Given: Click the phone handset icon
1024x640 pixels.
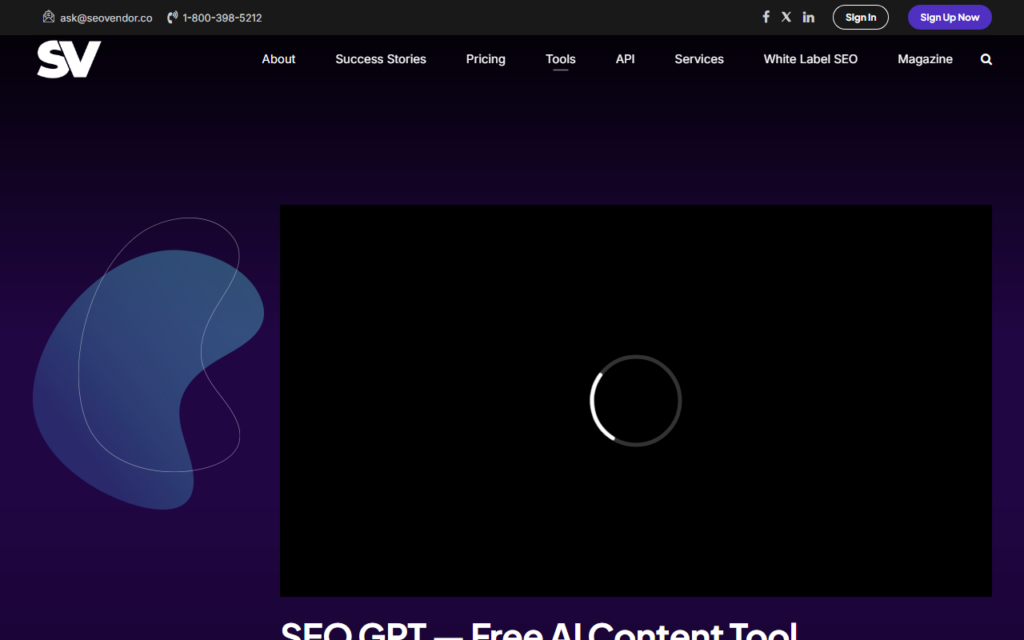Looking at the screenshot, I should (172, 18).
